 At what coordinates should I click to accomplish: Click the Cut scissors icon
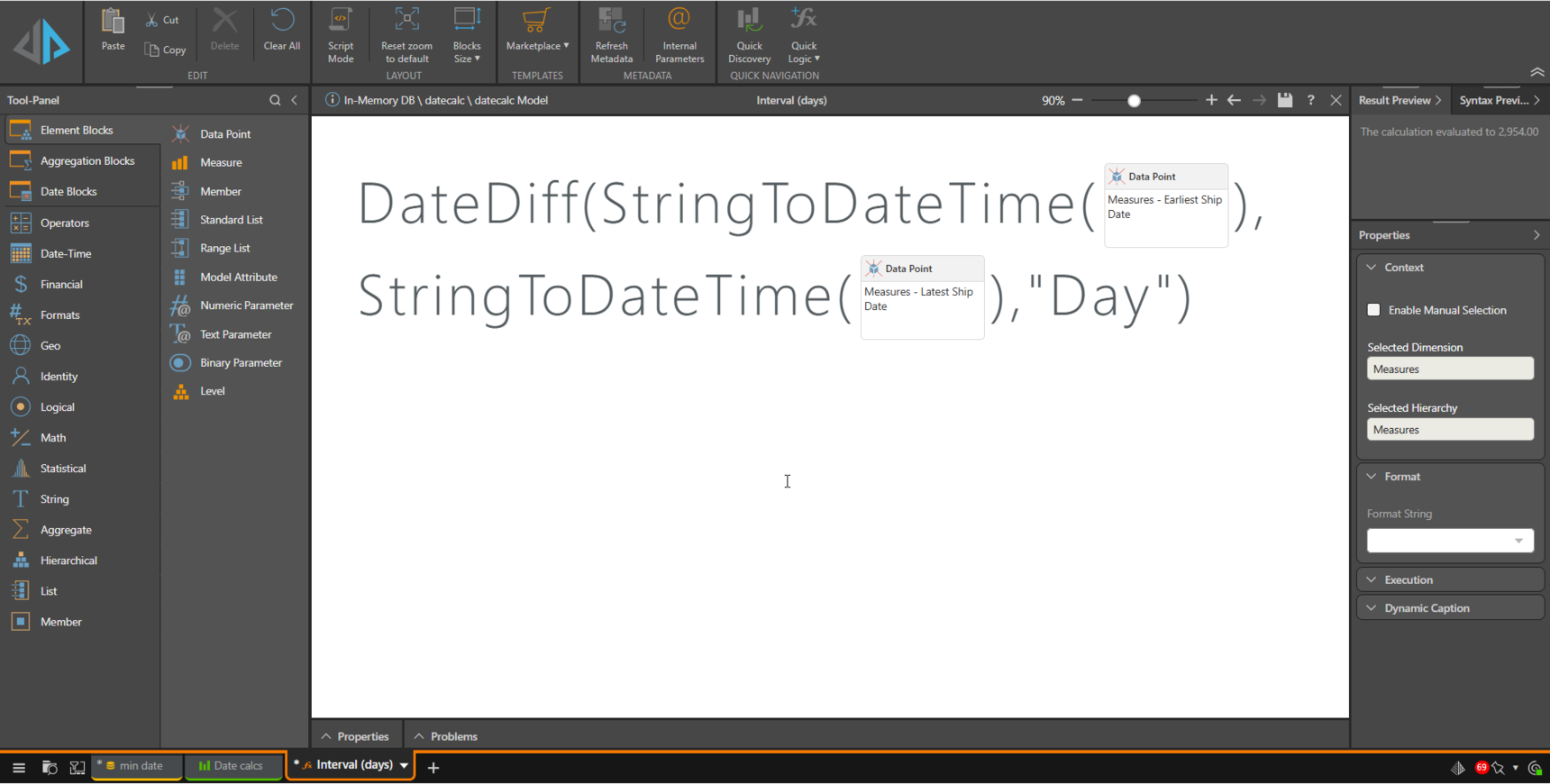tap(151, 20)
